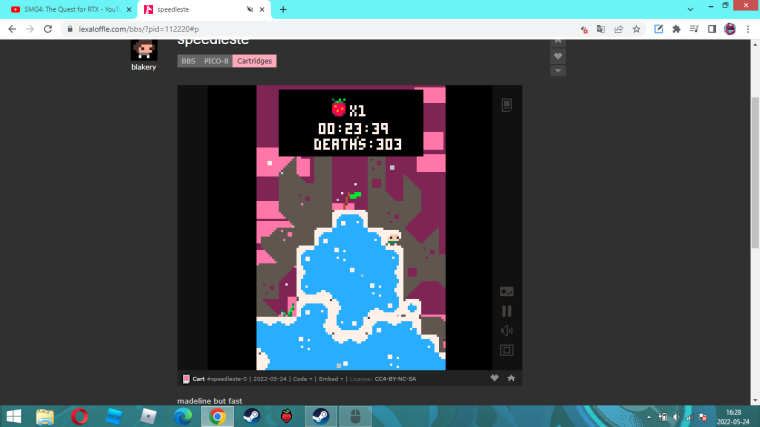Click inside the speedleste game canvas
This screenshot has width=760, height=427.
pyautogui.click(x=351, y=228)
